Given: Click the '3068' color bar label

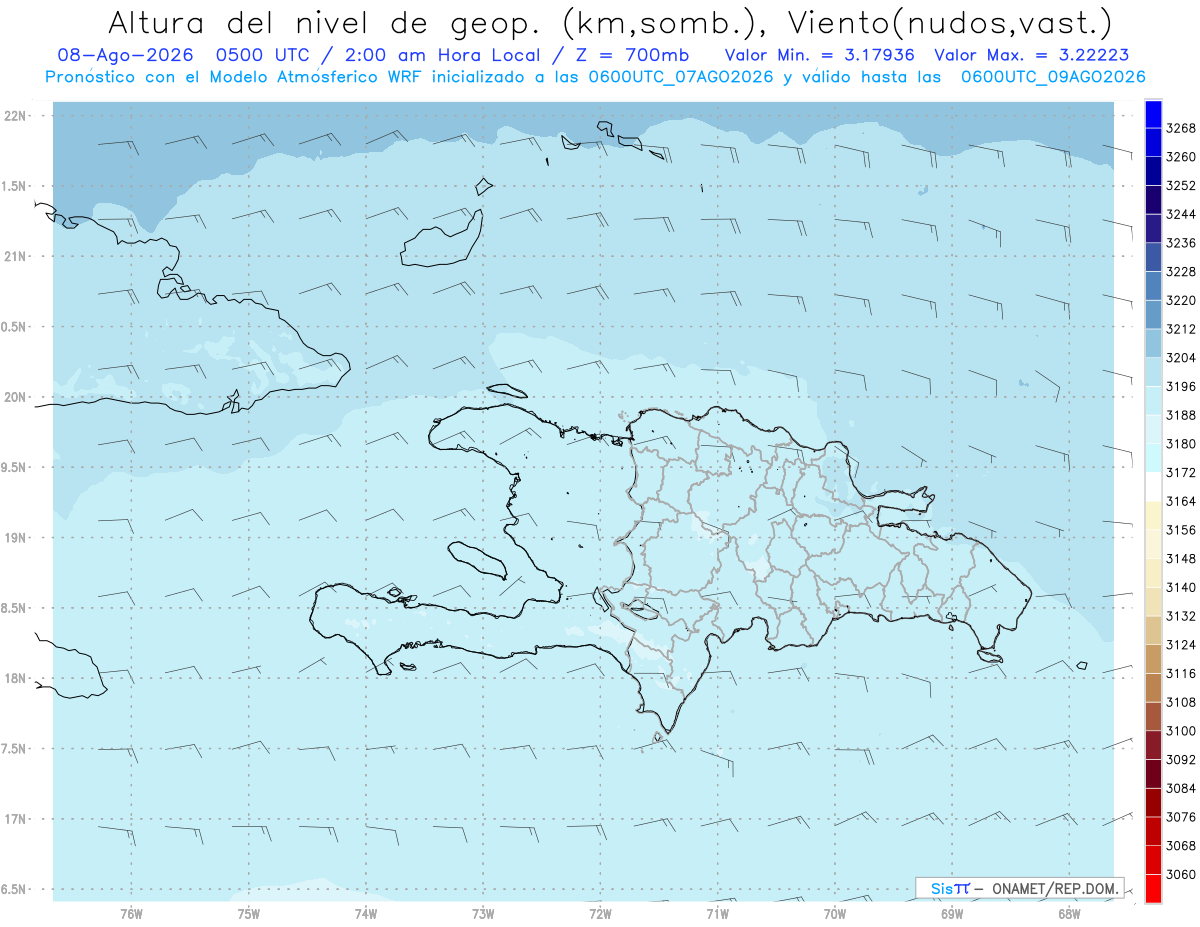Looking at the screenshot, I should [x=1180, y=846].
